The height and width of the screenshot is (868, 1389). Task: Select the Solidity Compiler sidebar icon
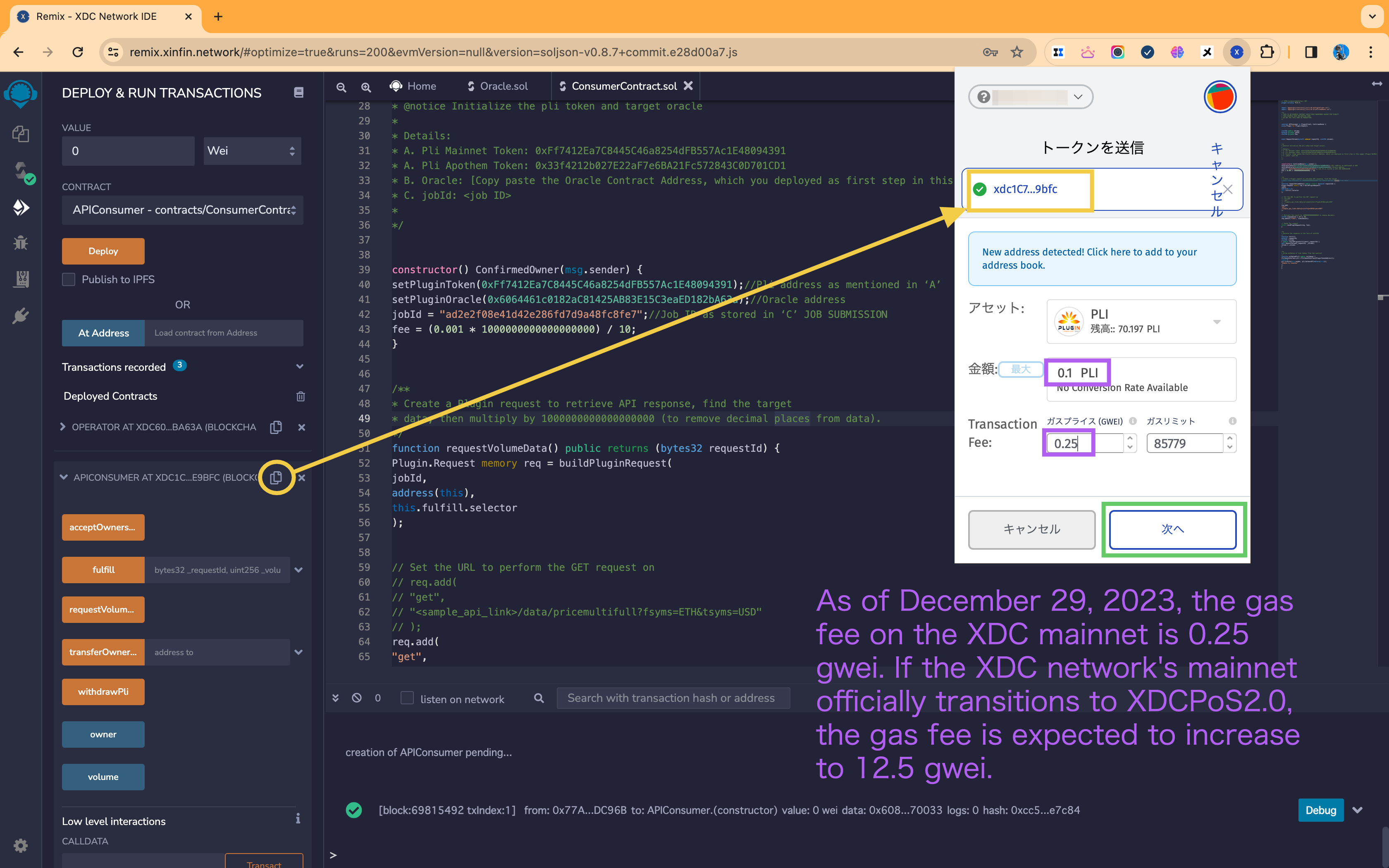point(21,170)
